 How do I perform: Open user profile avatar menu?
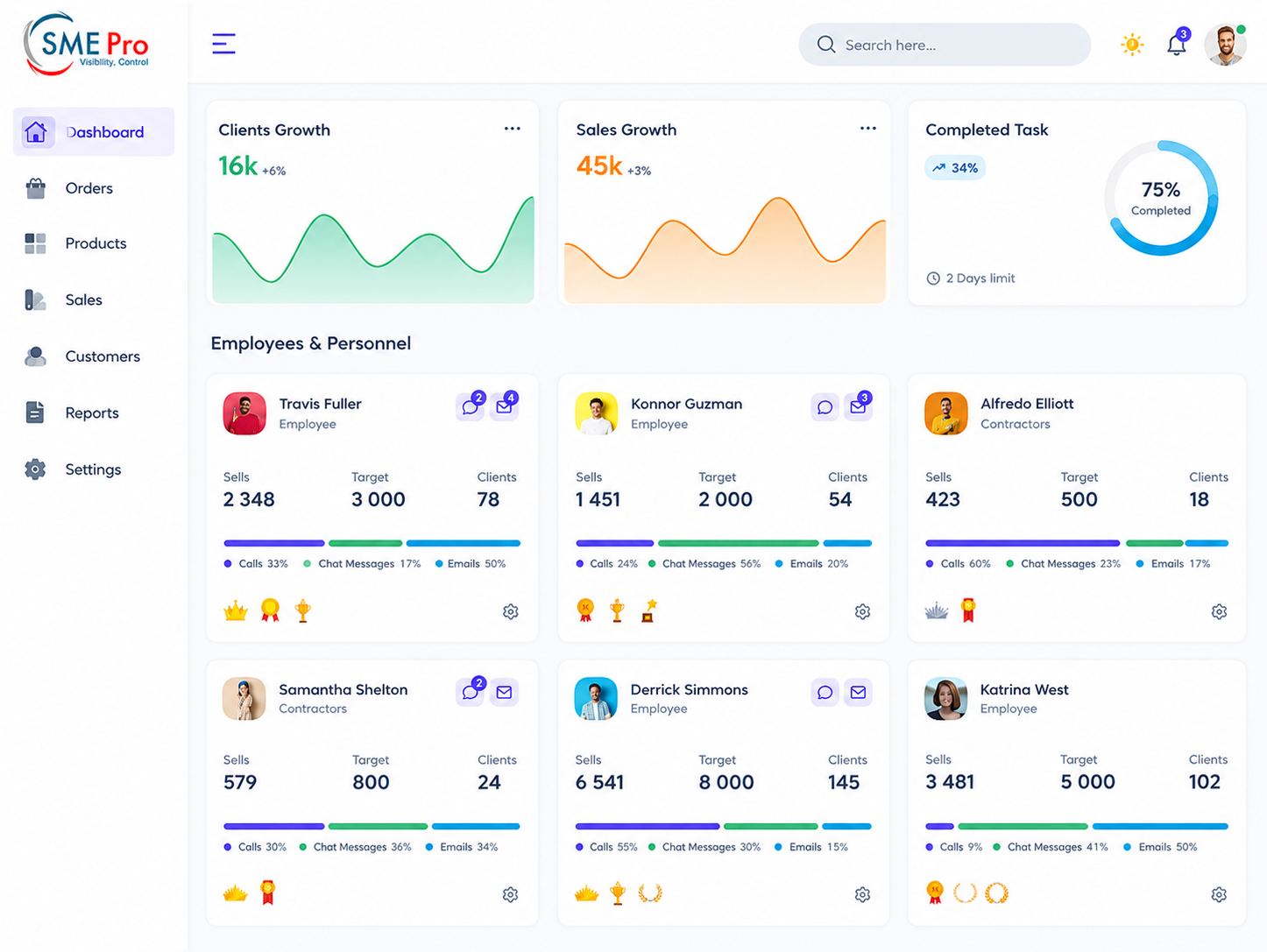click(1225, 45)
